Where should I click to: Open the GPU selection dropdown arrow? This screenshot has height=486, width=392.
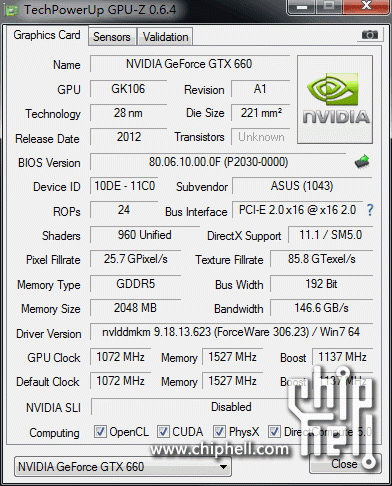point(224,467)
